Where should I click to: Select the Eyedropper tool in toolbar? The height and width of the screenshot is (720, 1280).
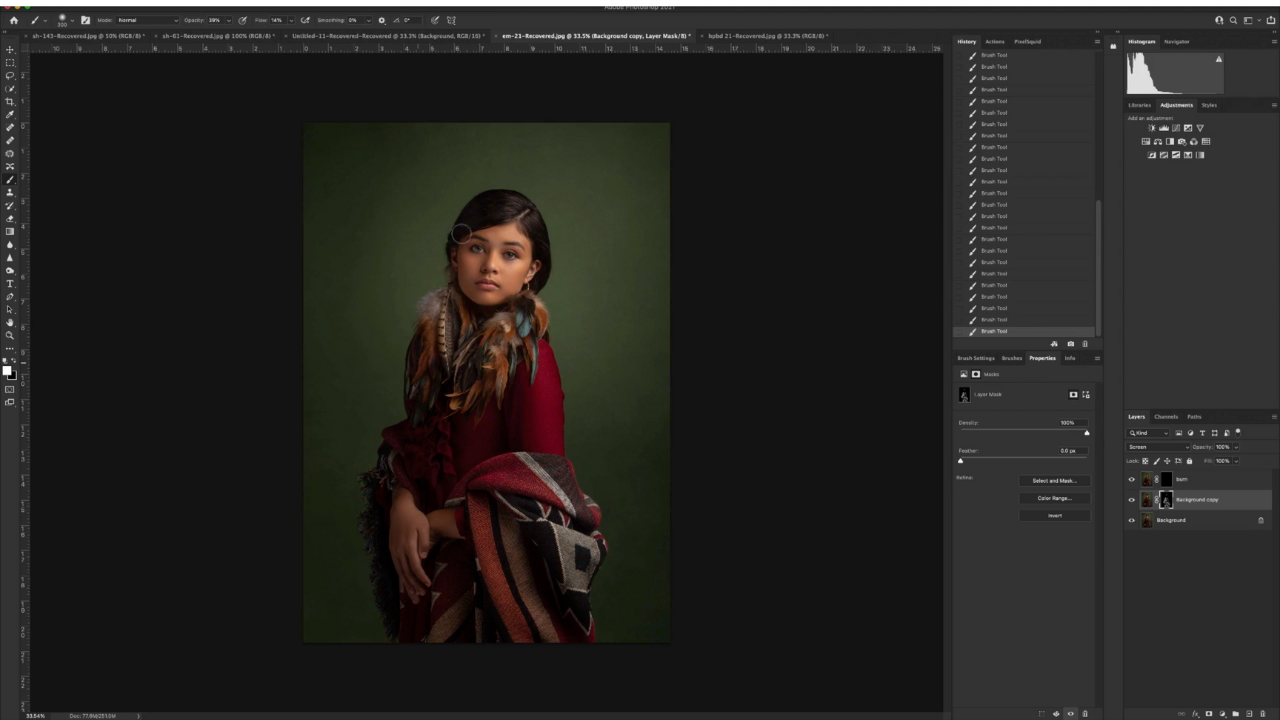10,114
